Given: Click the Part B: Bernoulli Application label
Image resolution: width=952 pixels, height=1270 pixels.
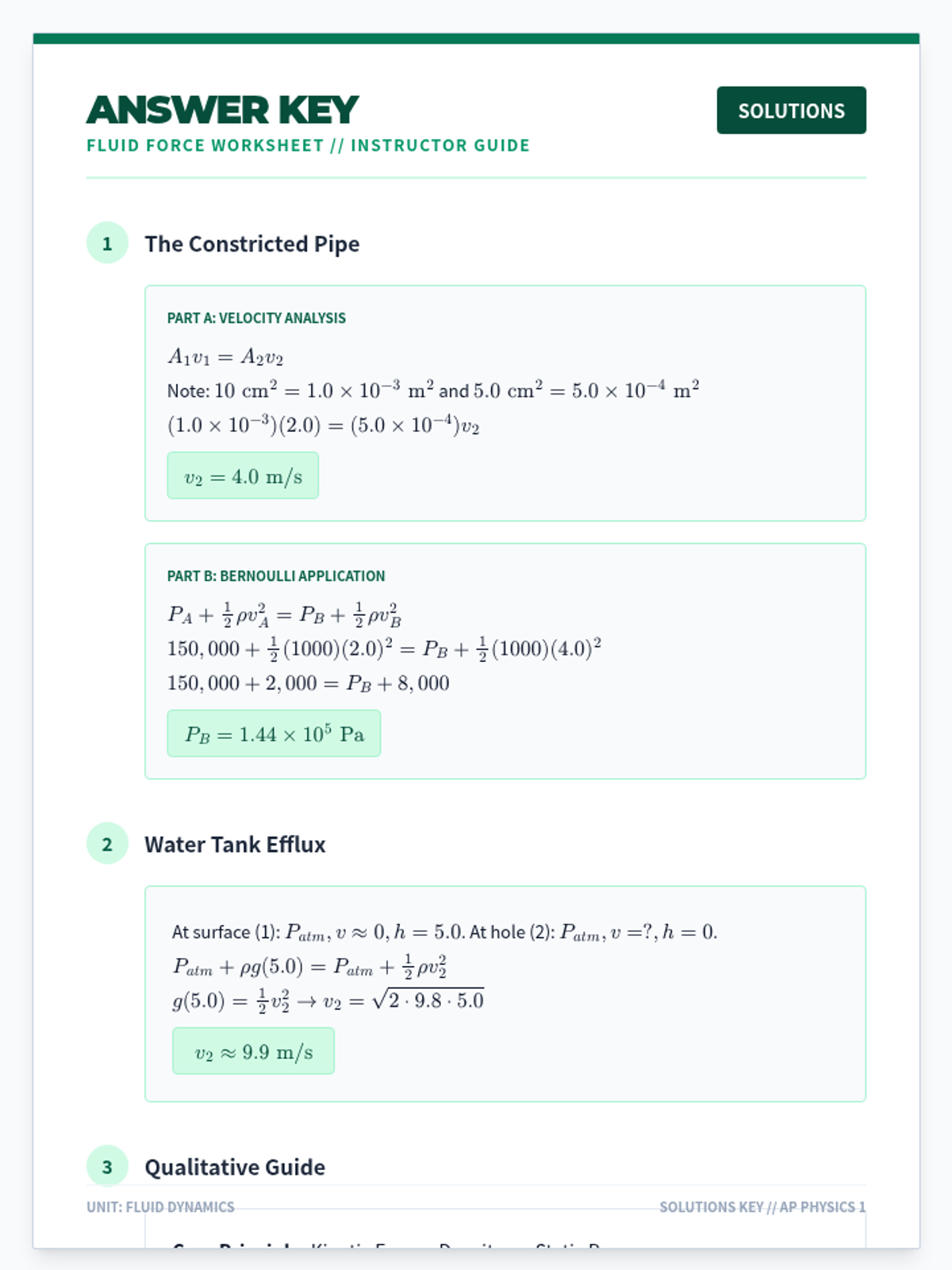Looking at the screenshot, I should [276, 576].
